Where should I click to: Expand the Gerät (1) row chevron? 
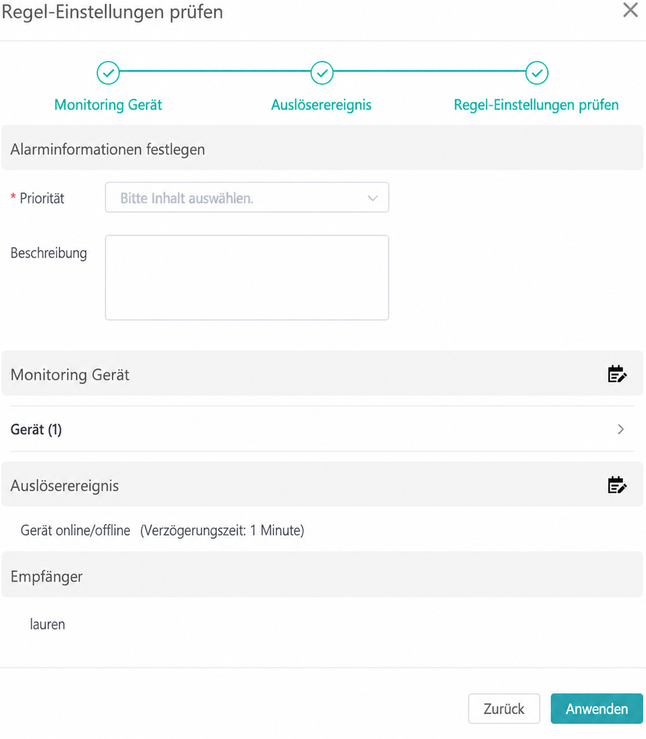pyautogui.click(x=621, y=429)
